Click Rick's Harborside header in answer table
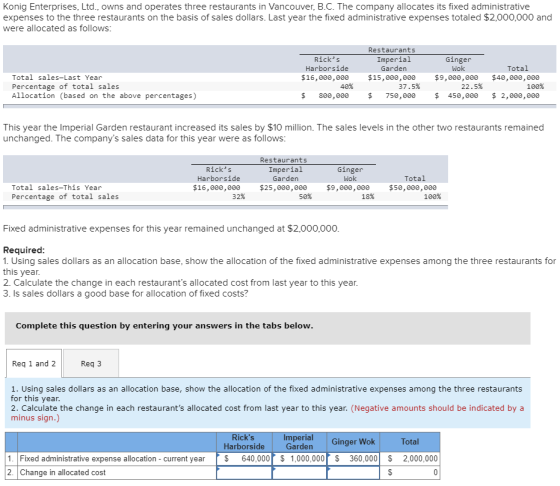This screenshot has width=560, height=486. (244, 442)
